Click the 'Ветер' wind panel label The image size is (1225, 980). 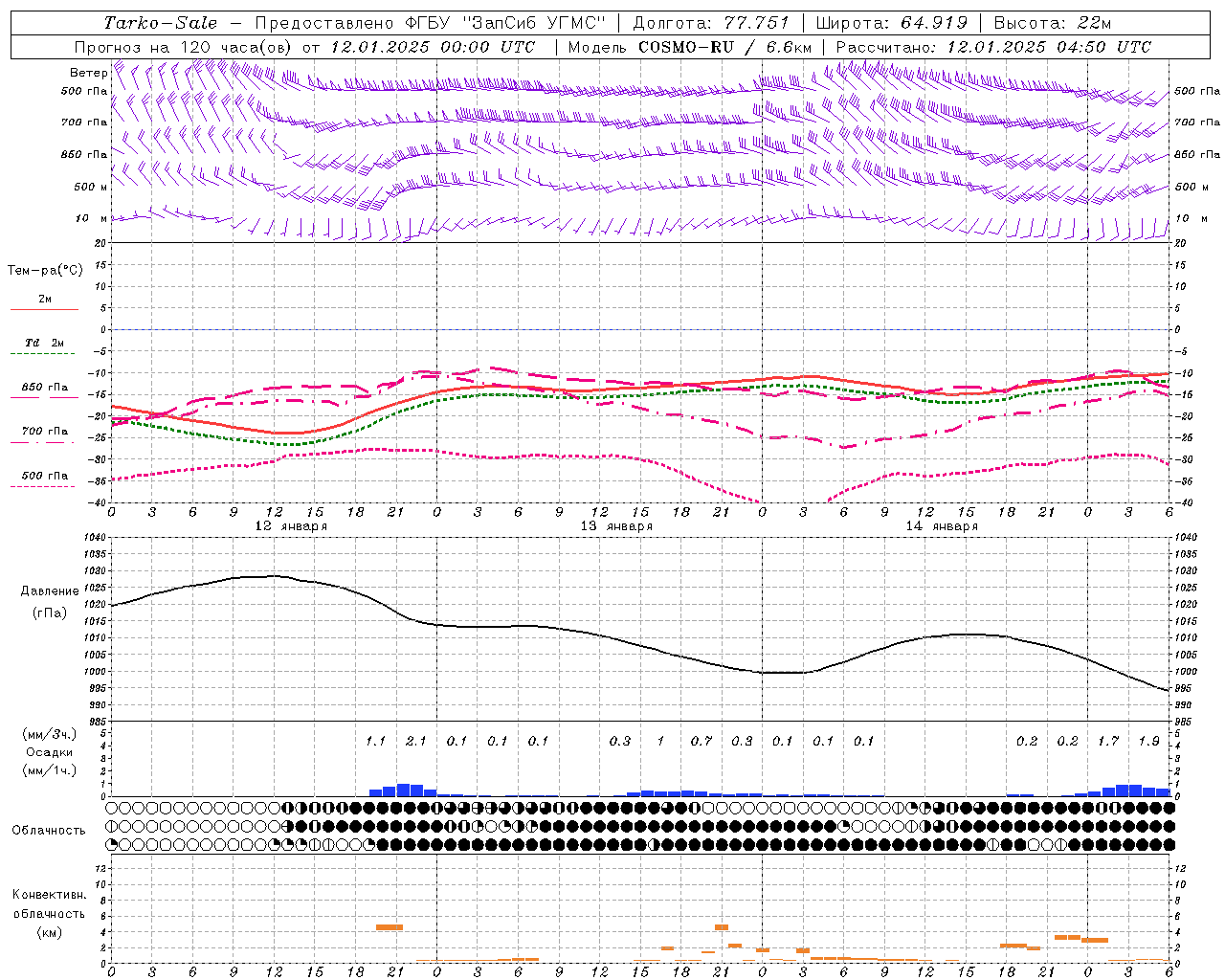[88, 73]
